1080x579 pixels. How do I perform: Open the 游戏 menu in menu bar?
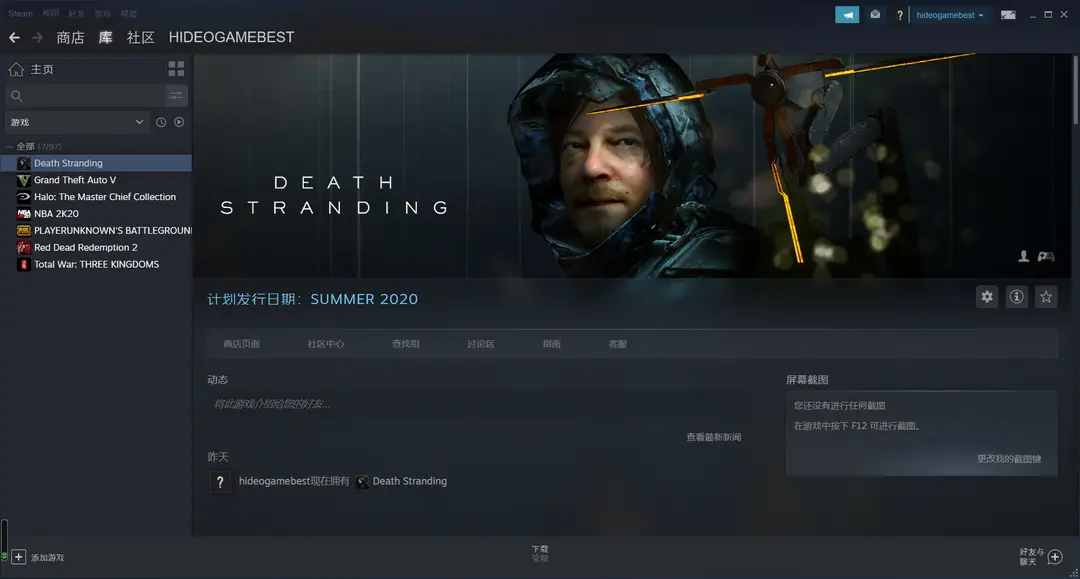pyautogui.click(x=102, y=14)
